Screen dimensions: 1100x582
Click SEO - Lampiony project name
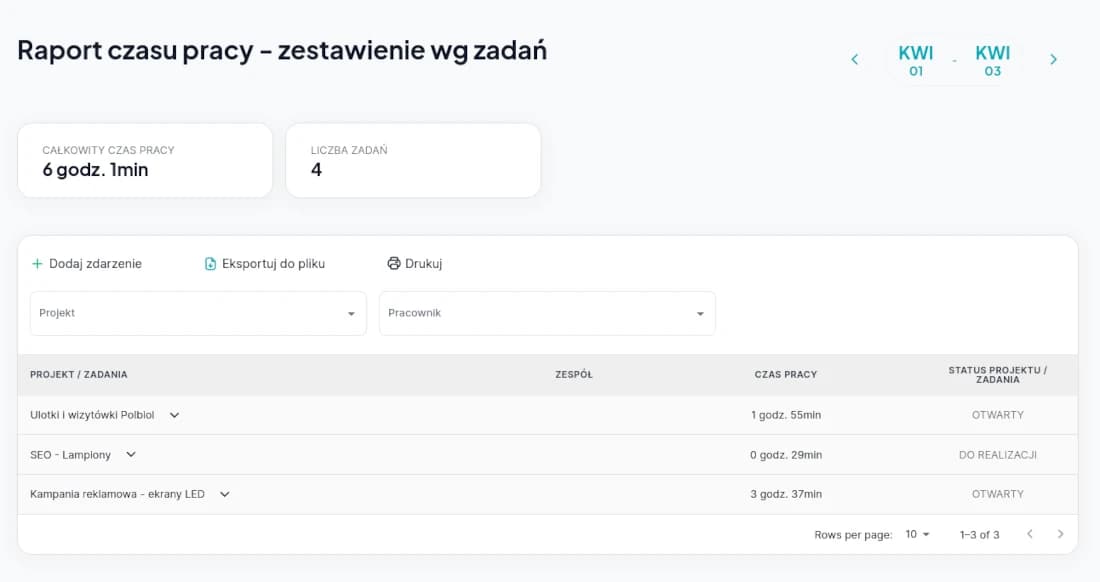[x=70, y=455]
